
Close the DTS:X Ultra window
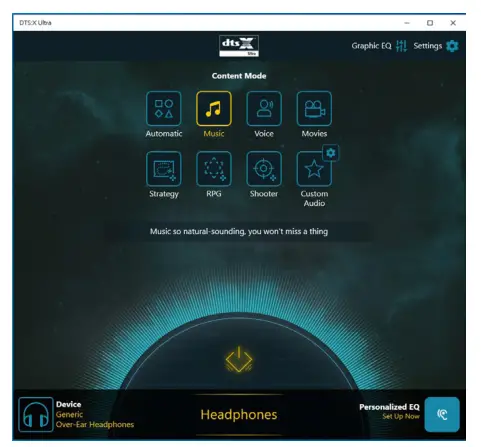click(453, 23)
